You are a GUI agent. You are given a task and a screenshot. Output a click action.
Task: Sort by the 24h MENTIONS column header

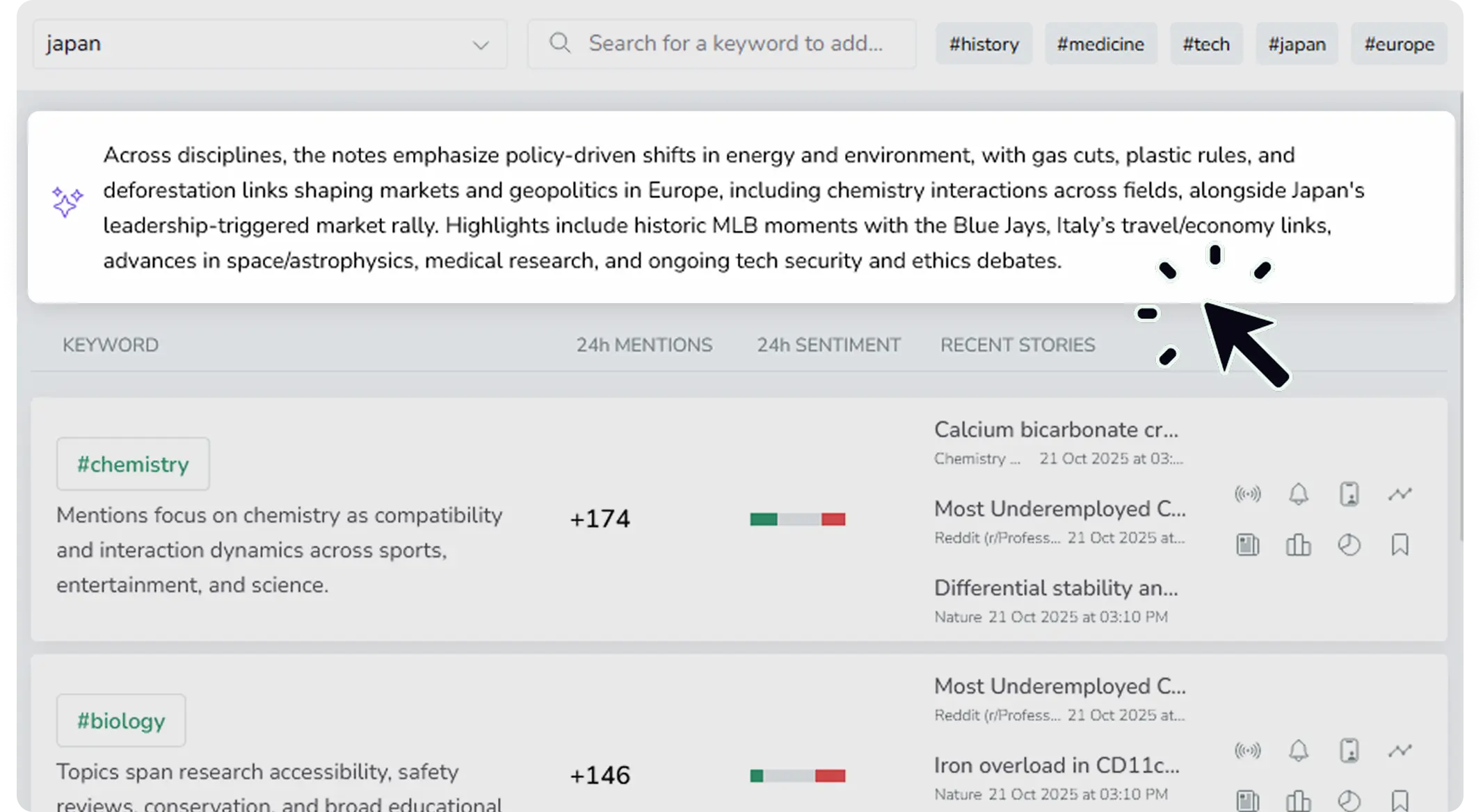[643, 345]
